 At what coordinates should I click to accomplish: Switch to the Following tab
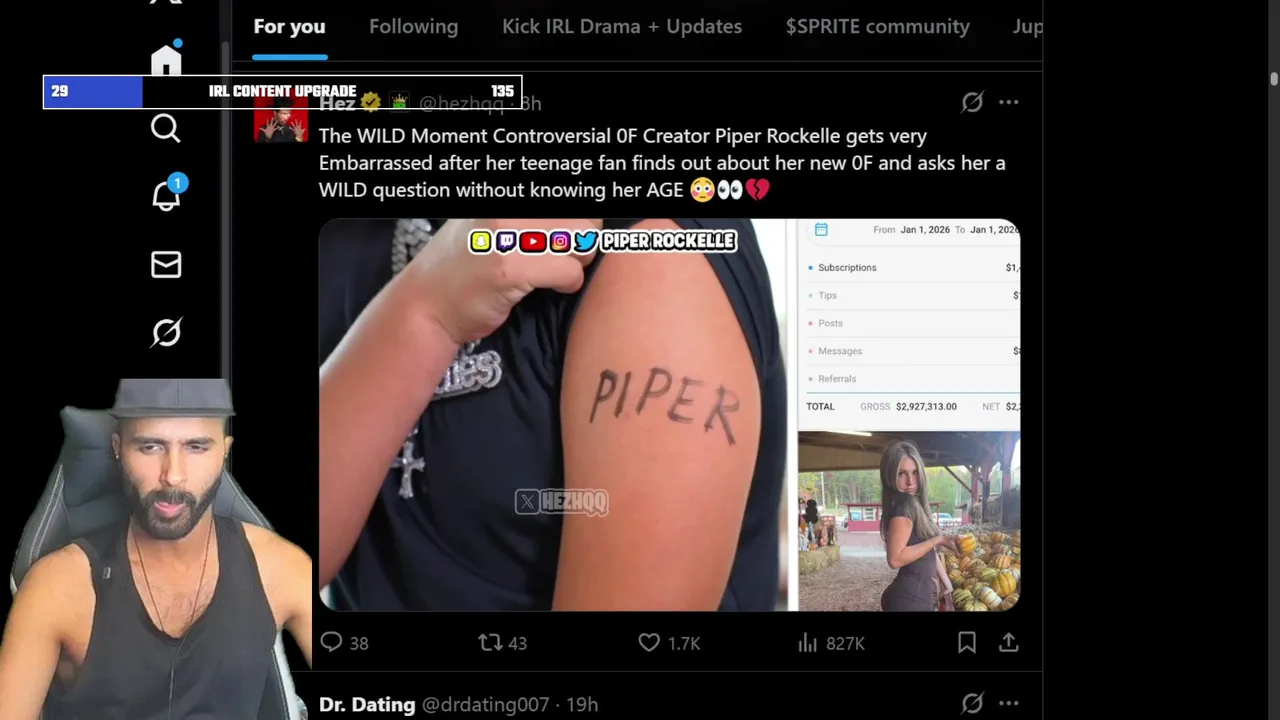413,27
